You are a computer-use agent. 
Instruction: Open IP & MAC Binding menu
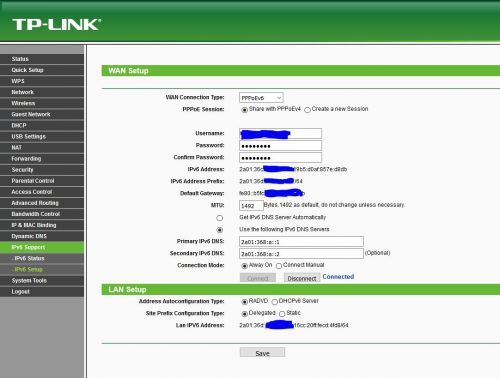tap(42, 225)
